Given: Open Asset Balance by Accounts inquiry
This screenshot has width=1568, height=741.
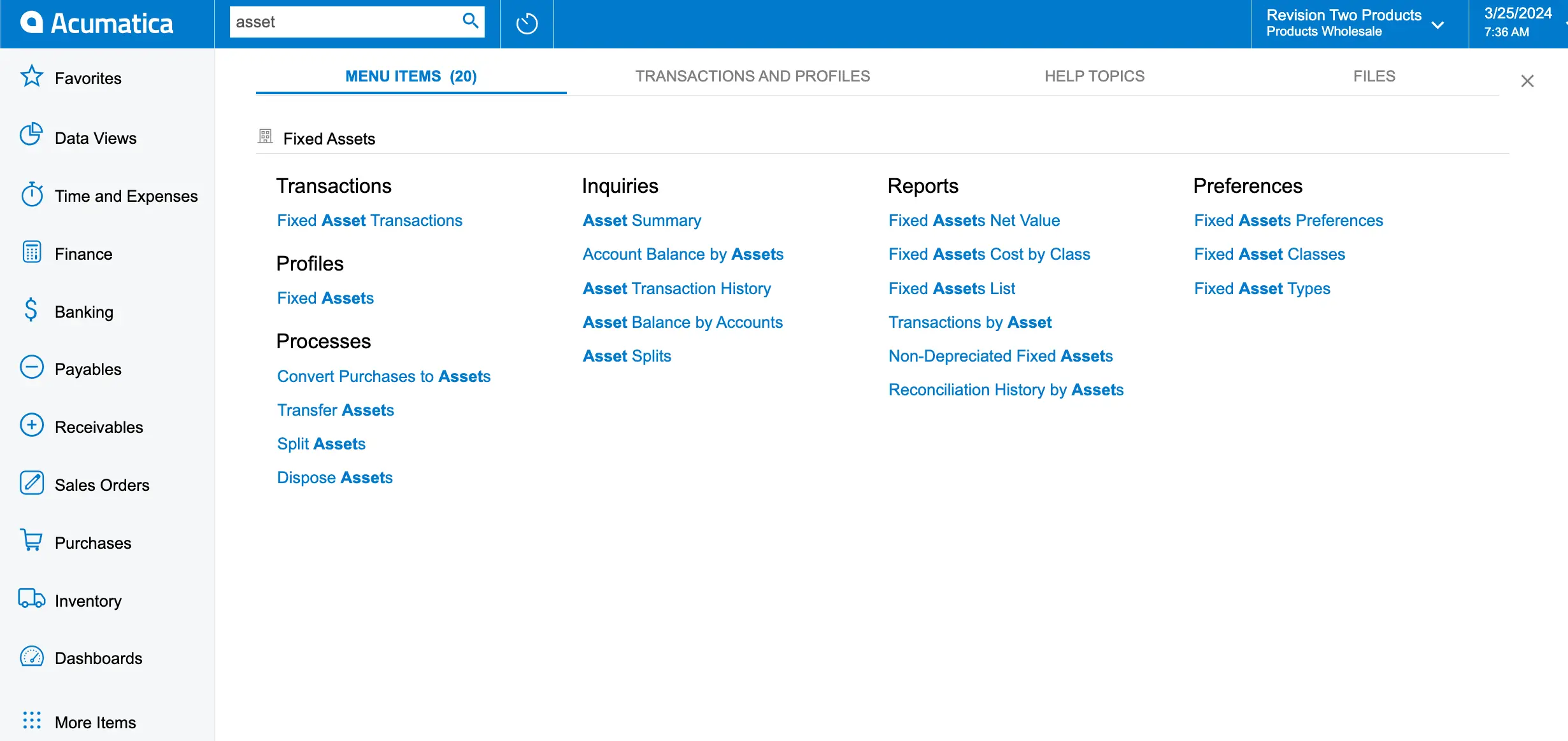Looking at the screenshot, I should coord(682,322).
